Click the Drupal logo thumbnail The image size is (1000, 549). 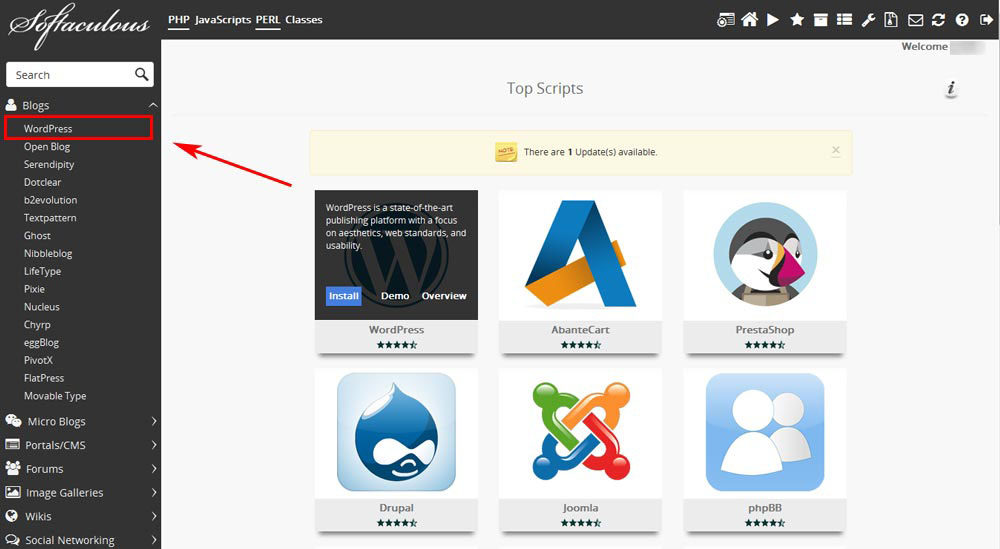pyautogui.click(x=396, y=432)
